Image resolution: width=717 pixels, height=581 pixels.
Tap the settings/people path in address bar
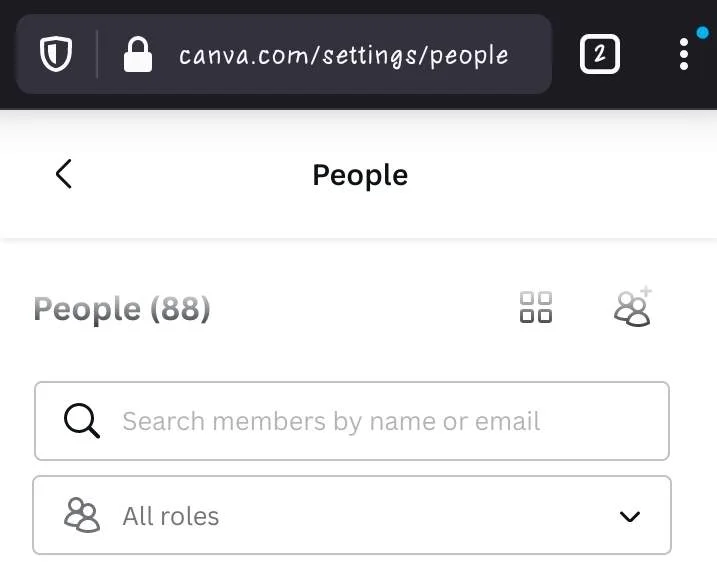[x=415, y=57]
